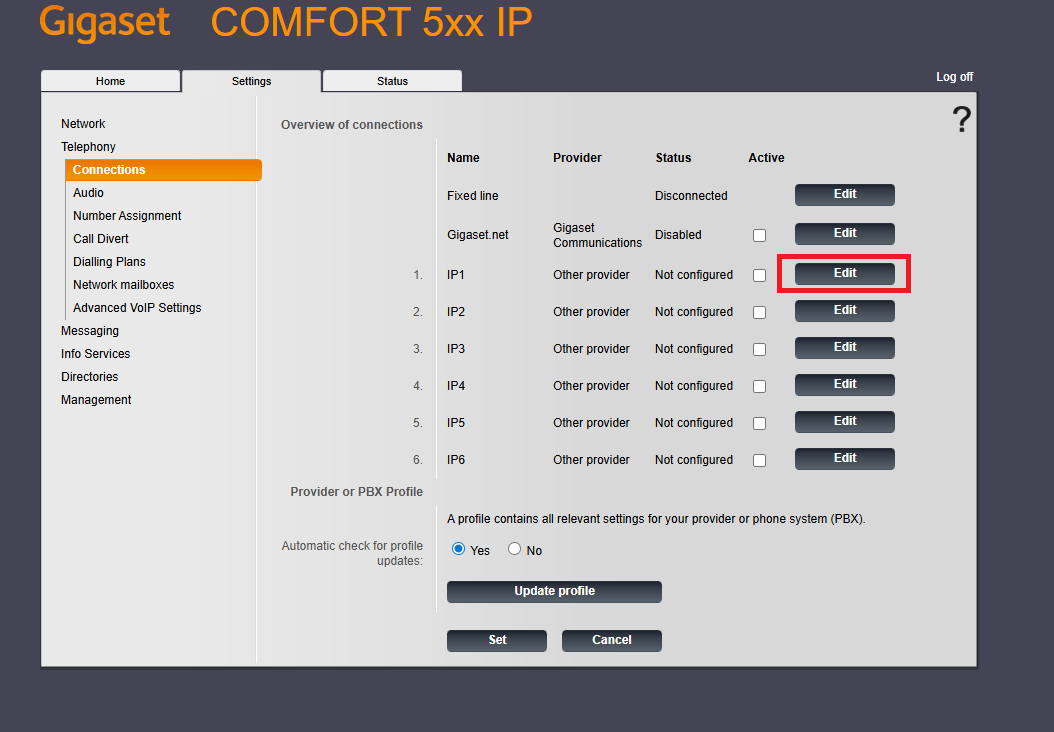Image resolution: width=1054 pixels, height=732 pixels.
Task: Click Set to save settings
Action: pos(497,640)
